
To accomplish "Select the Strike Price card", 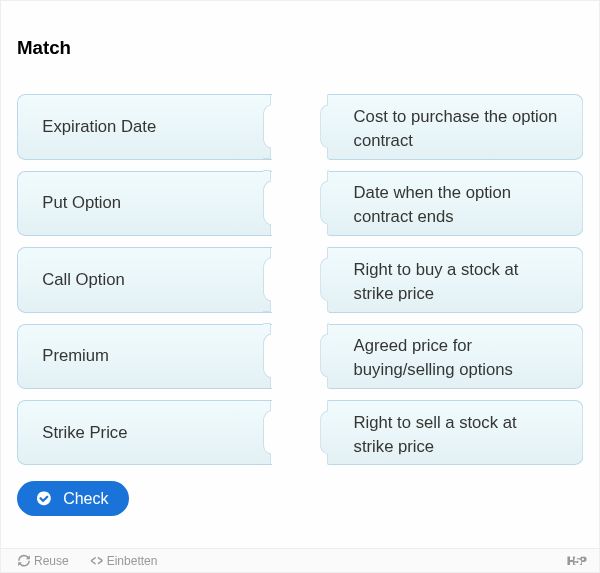I will tap(144, 433).
